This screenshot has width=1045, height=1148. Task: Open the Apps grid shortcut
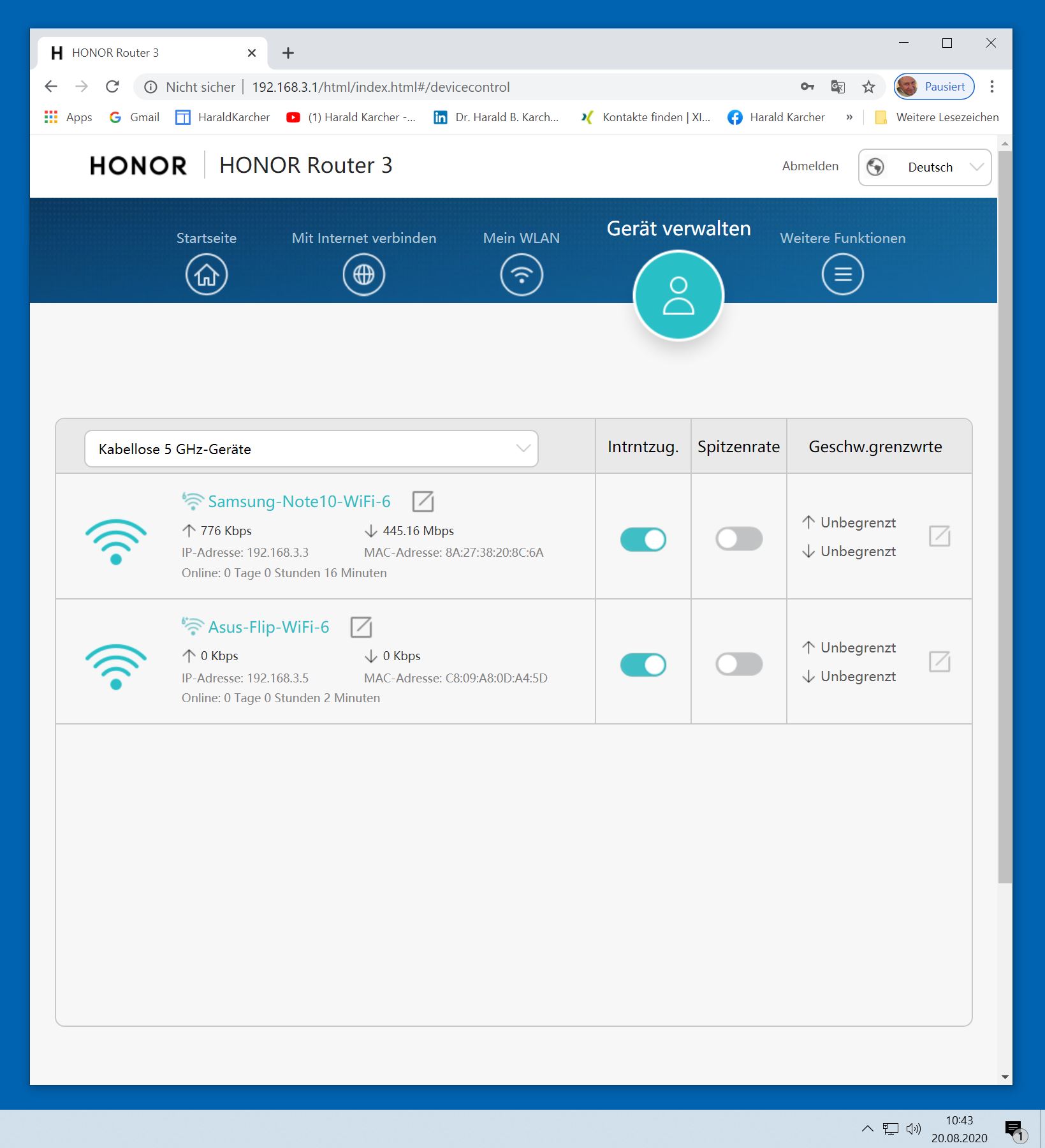tap(68, 117)
